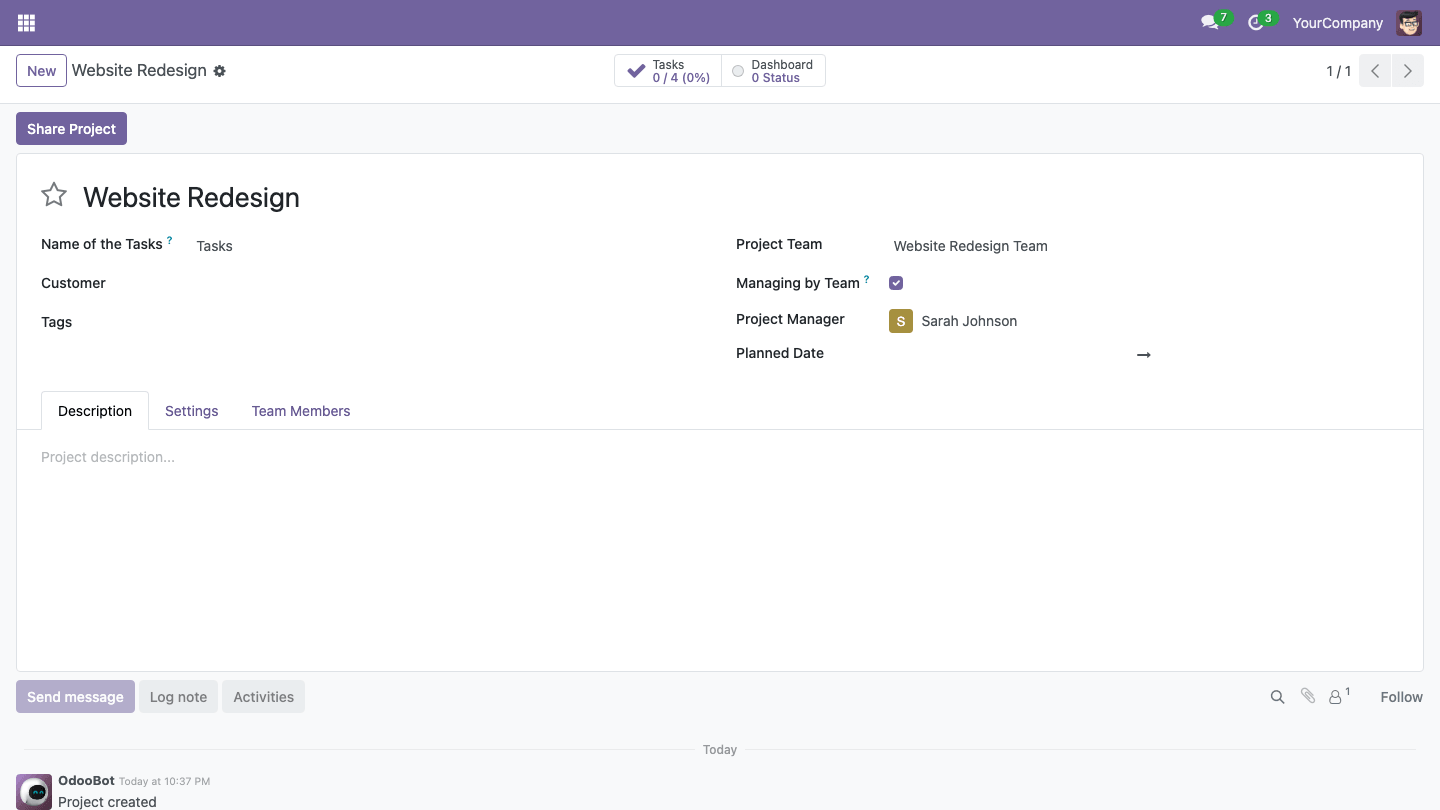Viewport: 1440px width, 810px height.
Task: Uncheck the Managing by Team checkbox
Action: click(896, 283)
